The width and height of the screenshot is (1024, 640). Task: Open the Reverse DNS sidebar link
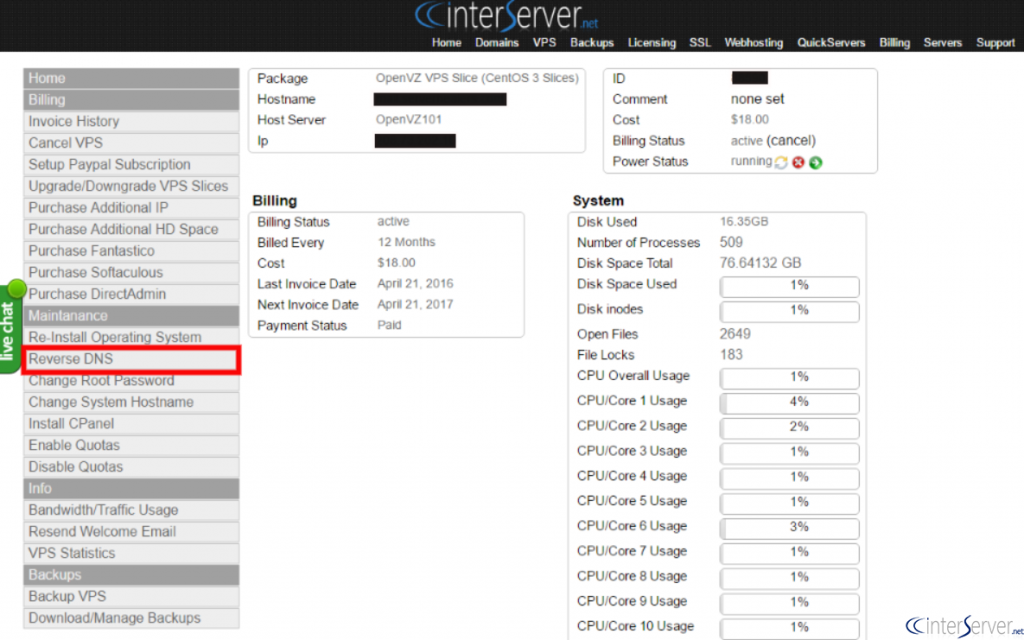coord(131,359)
